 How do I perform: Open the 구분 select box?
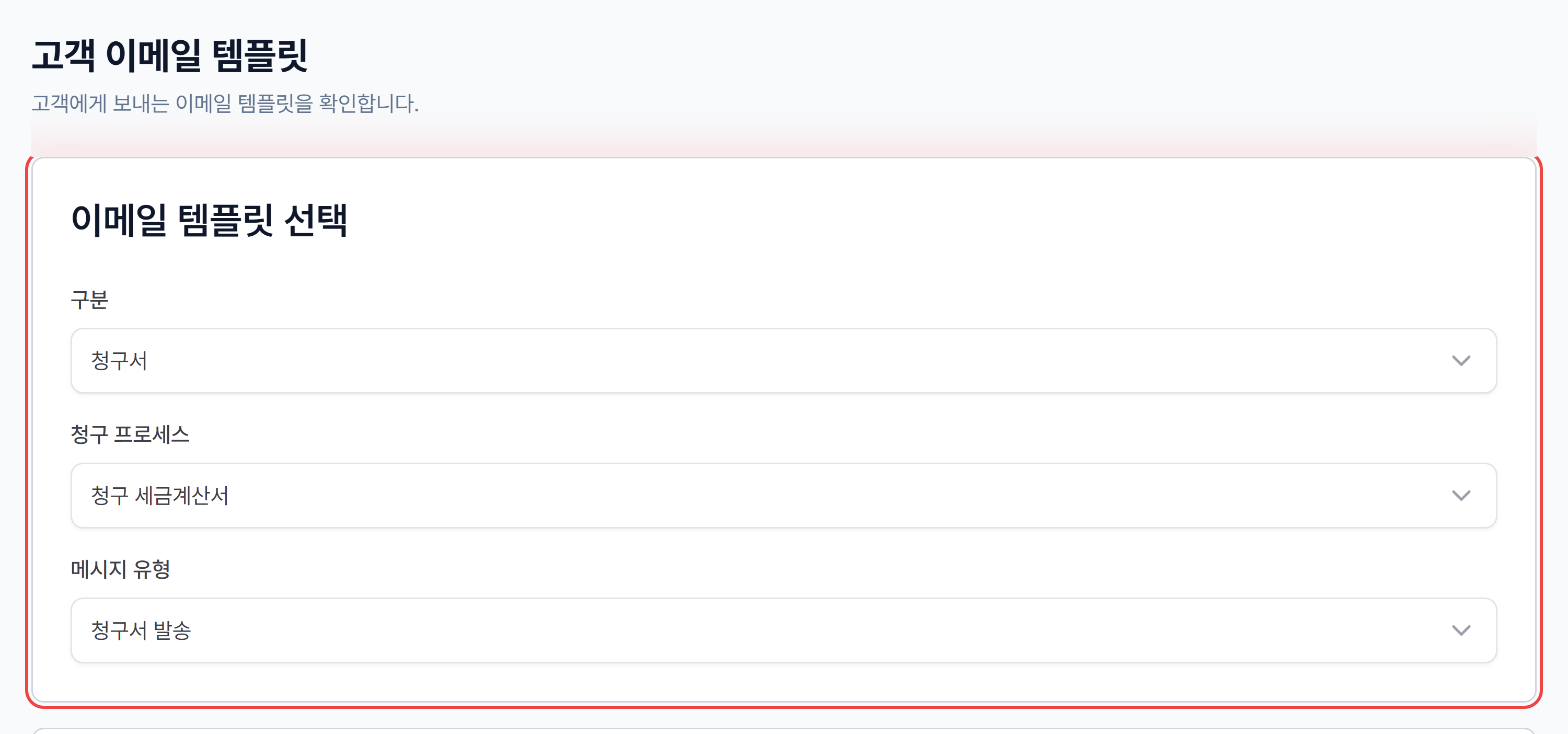pos(783,361)
